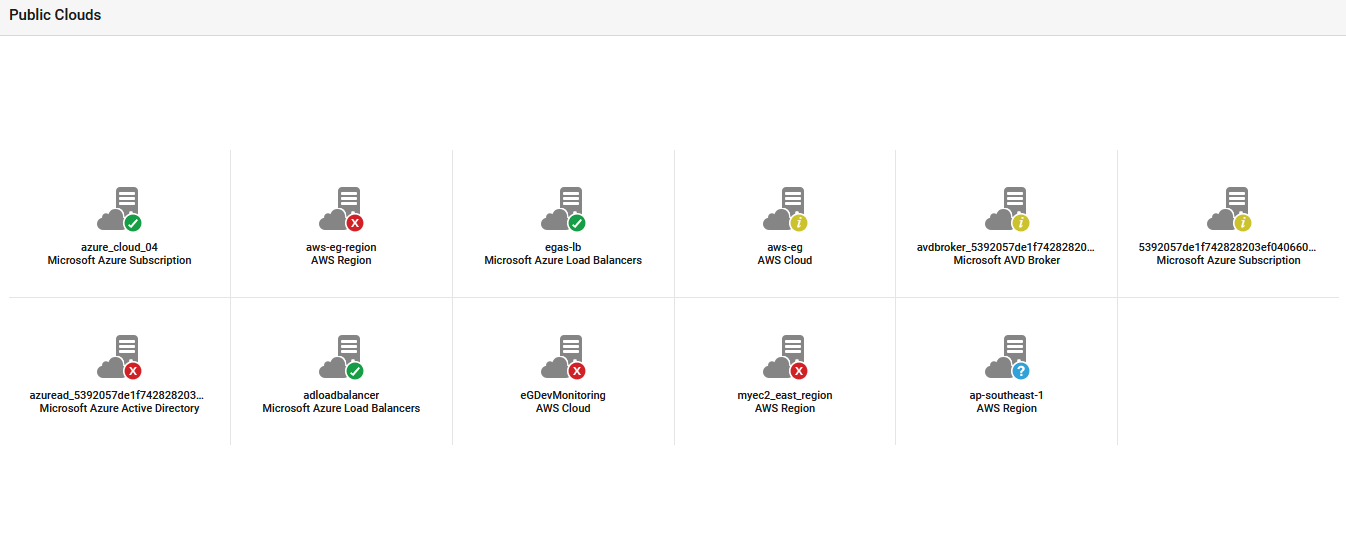The height and width of the screenshot is (553, 1346).
Task: Open the azure_cloud_04 cloud server icon
Action: pos(119,210)
